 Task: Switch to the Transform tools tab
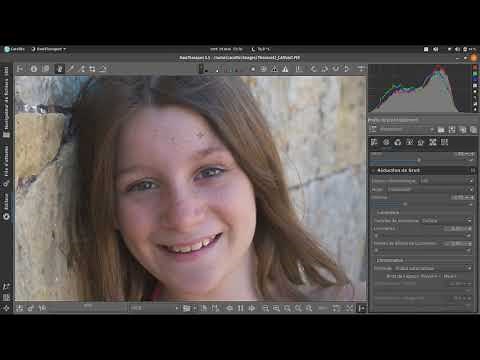click(x=421, y=142)
